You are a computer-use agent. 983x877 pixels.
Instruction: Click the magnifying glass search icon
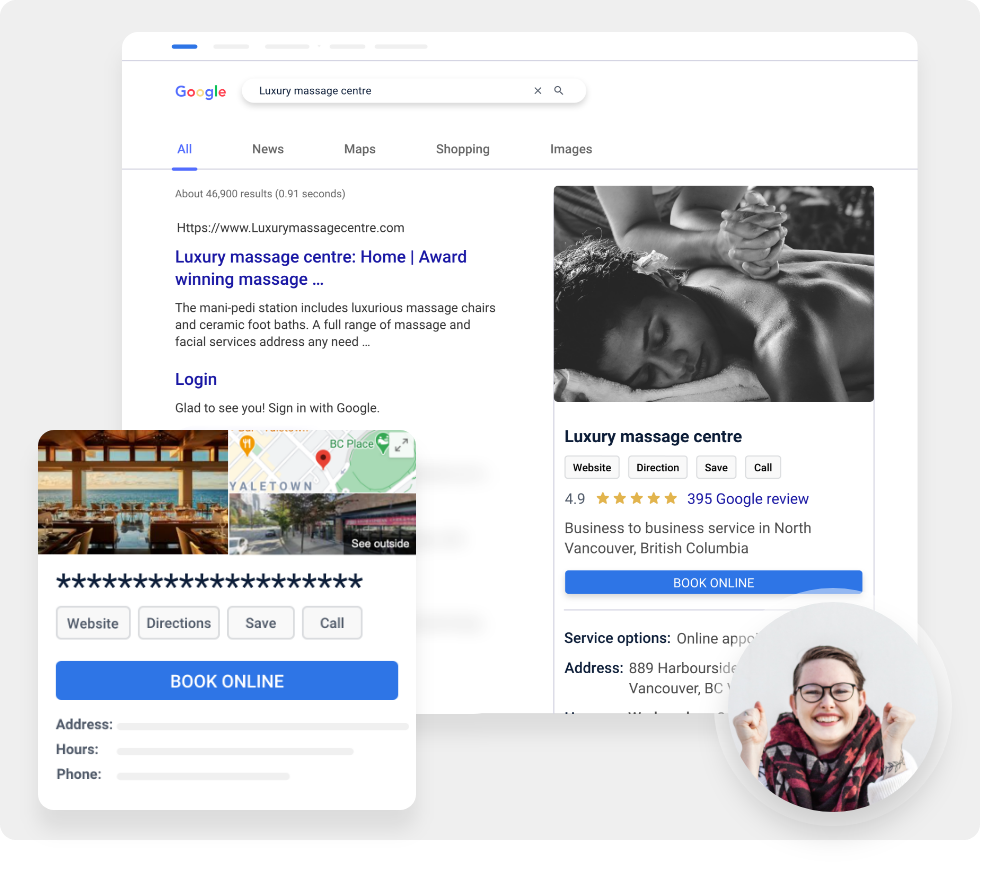[x=558, y=91]
